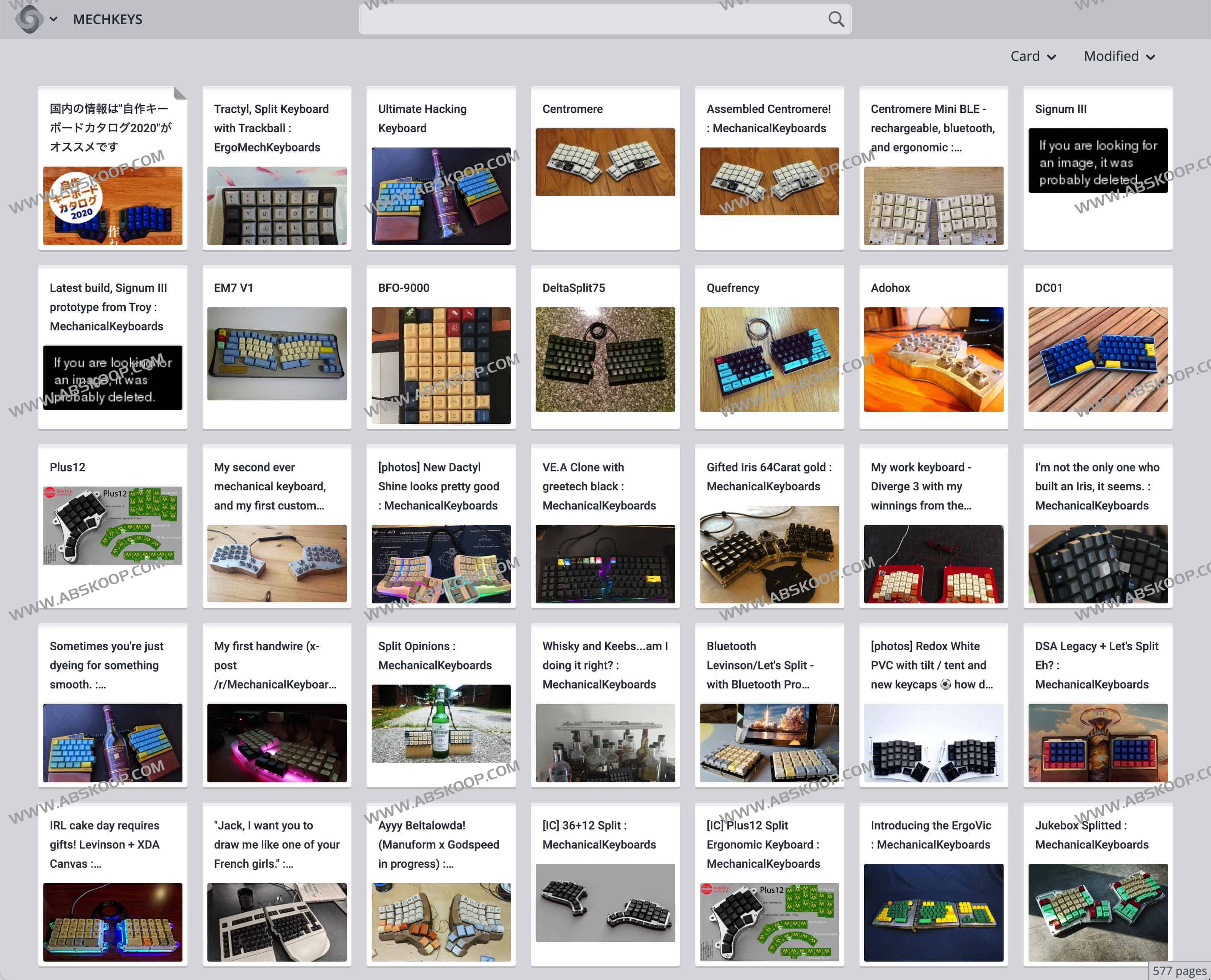This screenshot has width=1211, height=980.
Task: Open the BFO-9000 keyboard thumbnail
Action: click(440, 365)
